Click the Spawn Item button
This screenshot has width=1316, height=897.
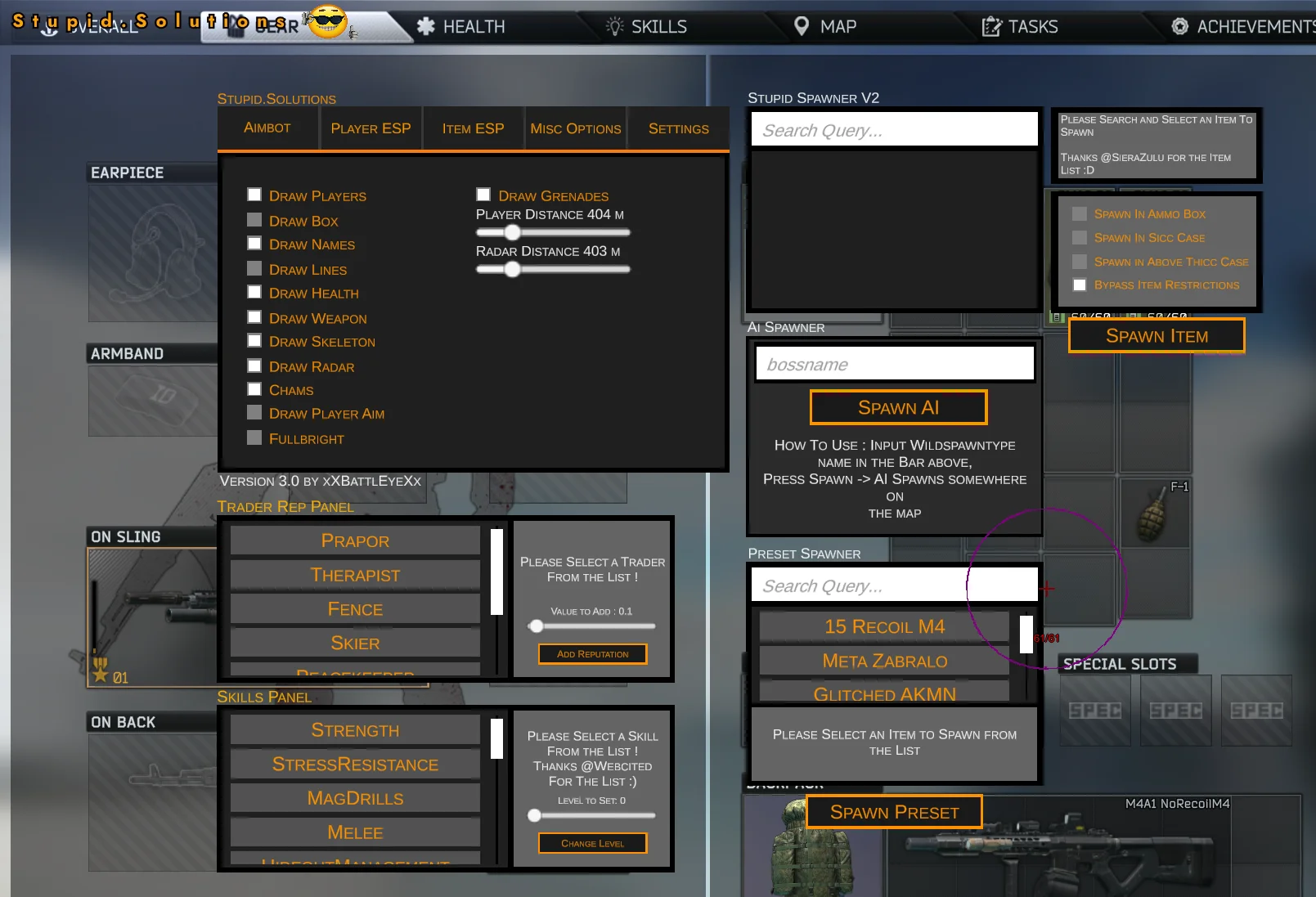[x=1157, y=335]
